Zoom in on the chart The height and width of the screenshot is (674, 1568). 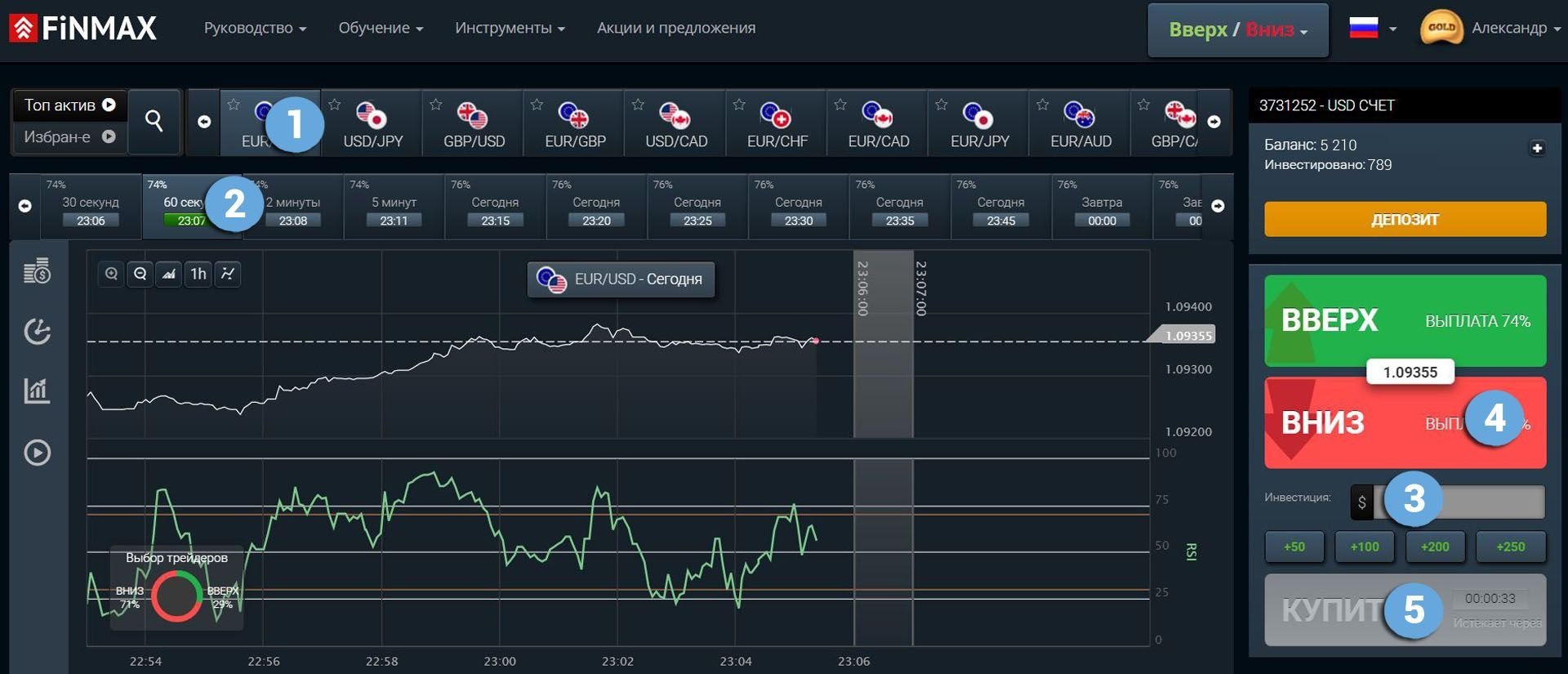111,274
